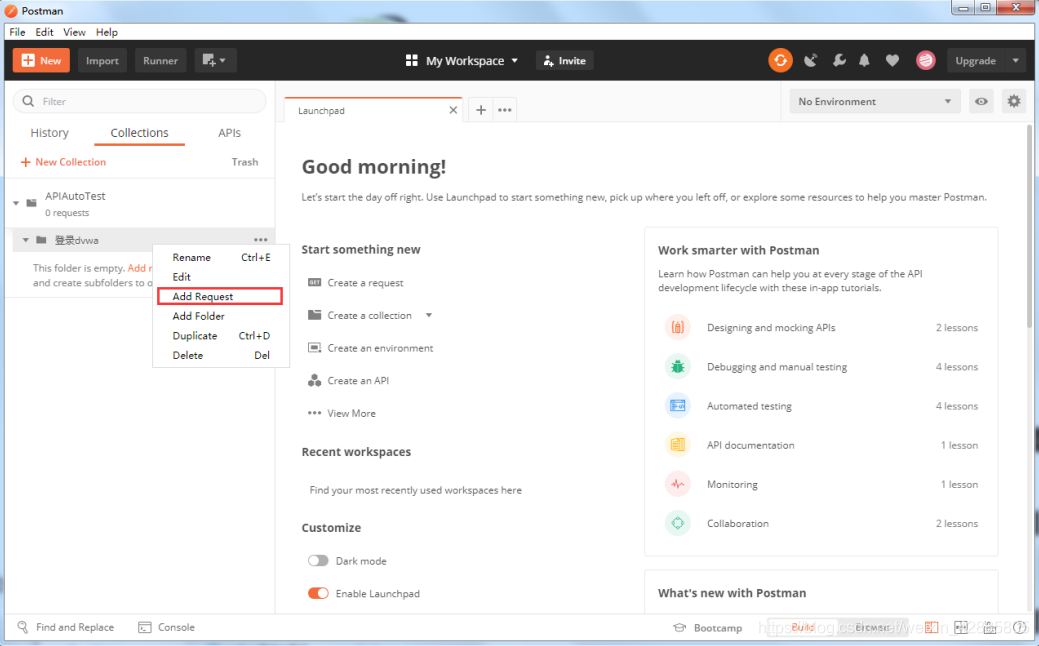The width and height of the screenshot is (1039, 646).
Task: Open the Upgrade dropdown arrow
Action: [1015, 60]
